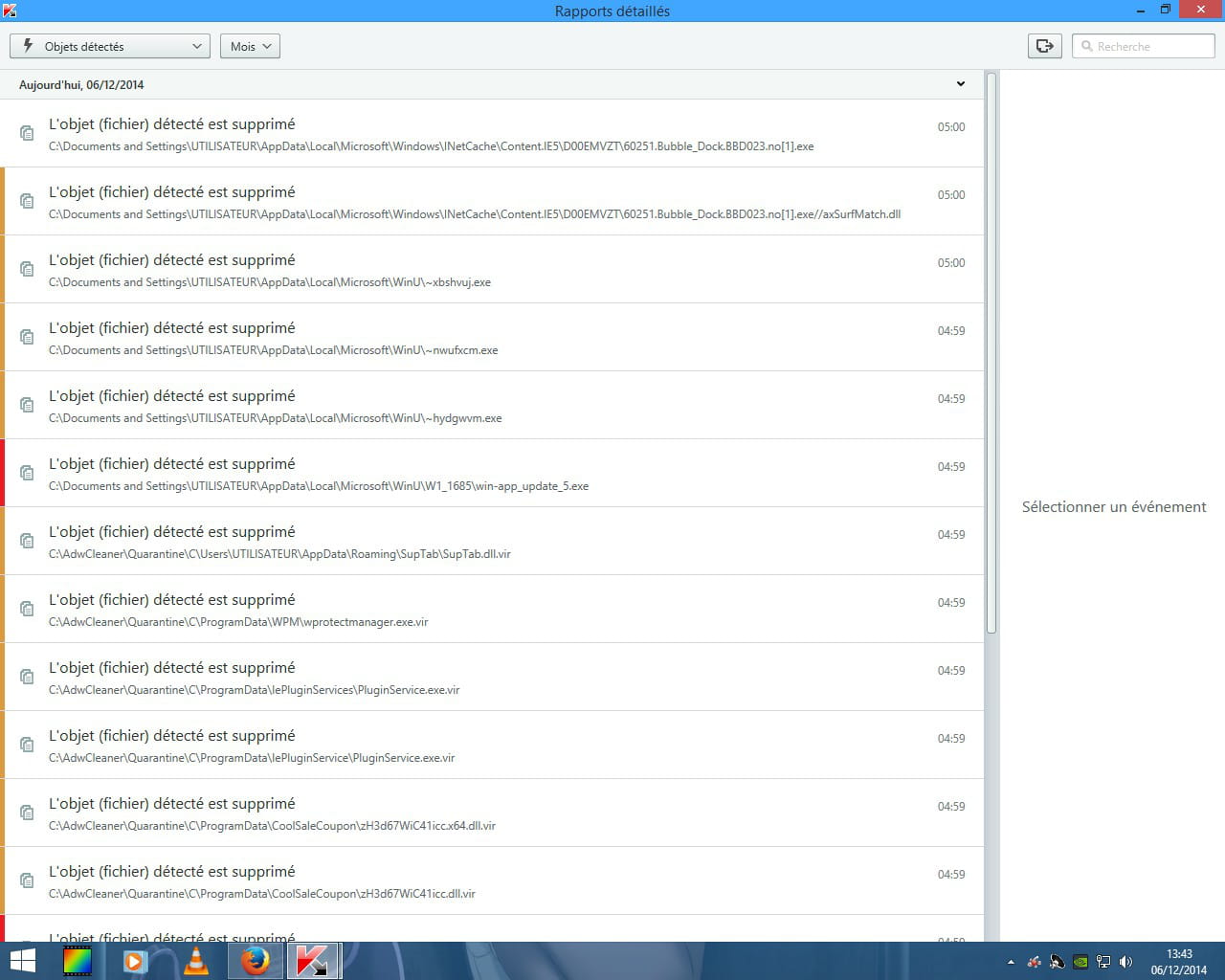
Task: Collapse the Aujourd'hui, 06/12/2014 group
Action: (x=961, y=84)
